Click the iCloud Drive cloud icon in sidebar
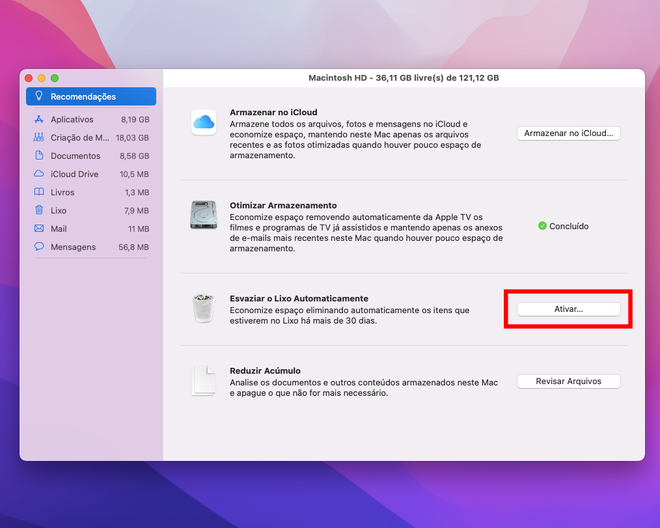The width and height of the screenshot is (660, 528). 39,173
